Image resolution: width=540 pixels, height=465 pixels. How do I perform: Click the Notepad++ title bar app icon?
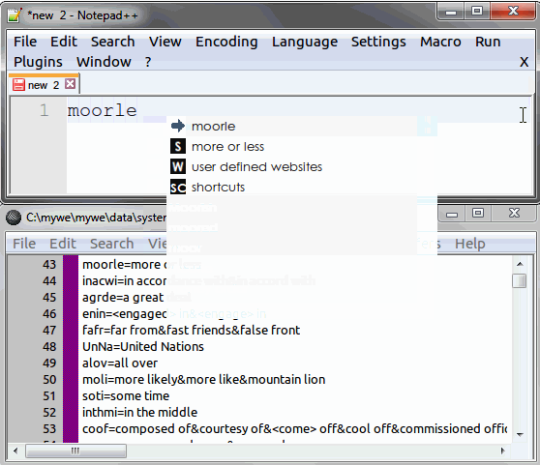[14, 15]
